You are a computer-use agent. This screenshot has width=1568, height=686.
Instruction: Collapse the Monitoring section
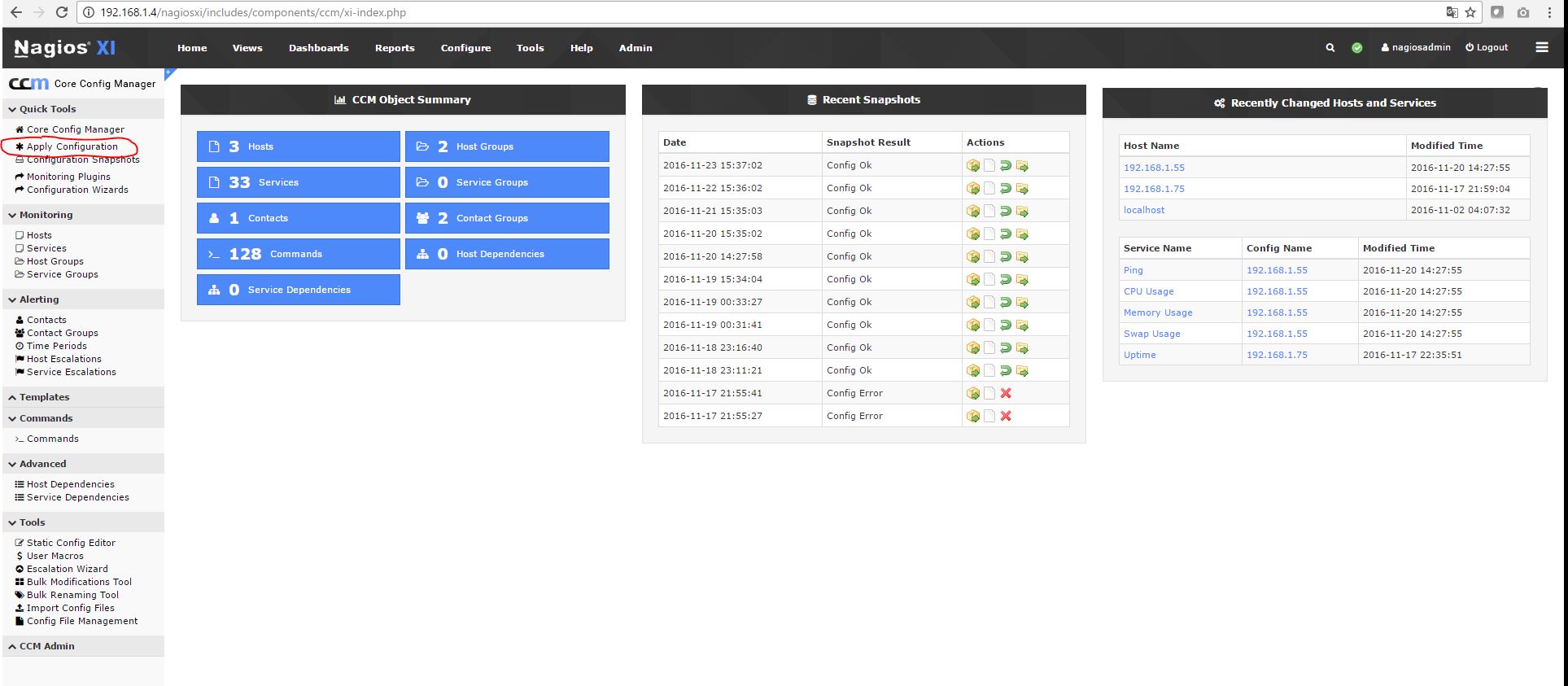point(83,215)
